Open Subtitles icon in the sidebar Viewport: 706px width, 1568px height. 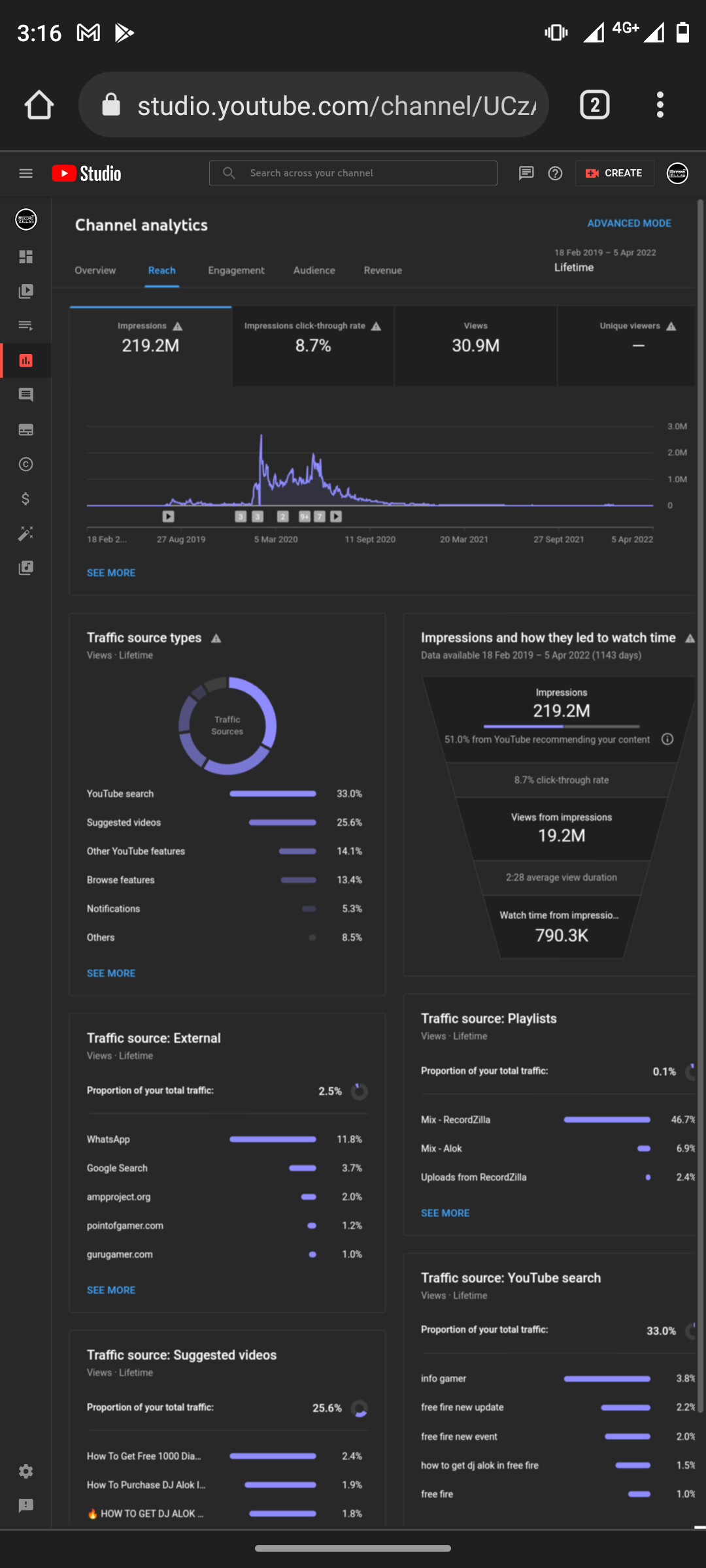26,430
